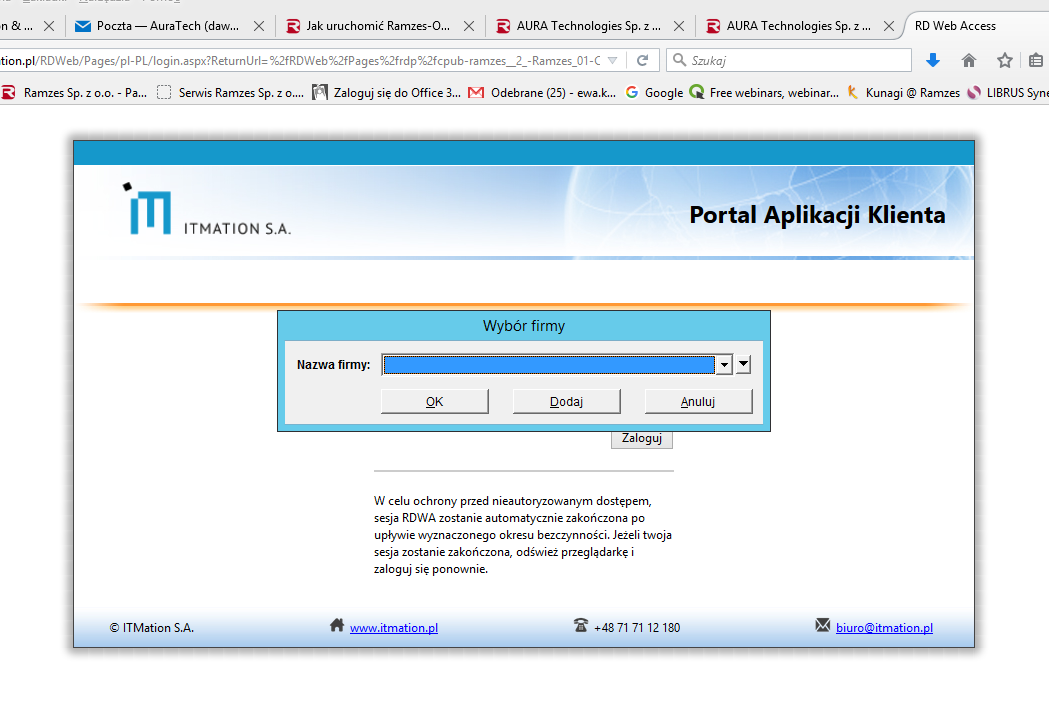This screenshot has width=1049, height=711.
Task: Click the envelope icon next to biuro@itmation.pl
Action: (822, 625)
